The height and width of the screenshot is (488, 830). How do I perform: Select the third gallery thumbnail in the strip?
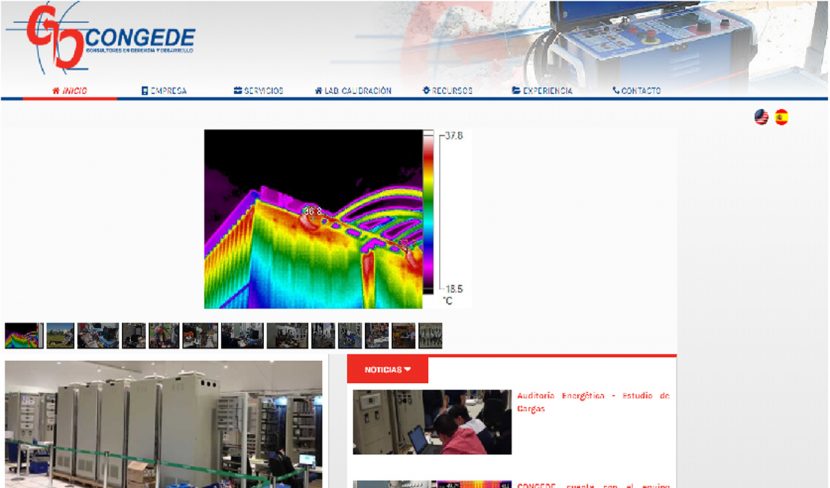98,335
